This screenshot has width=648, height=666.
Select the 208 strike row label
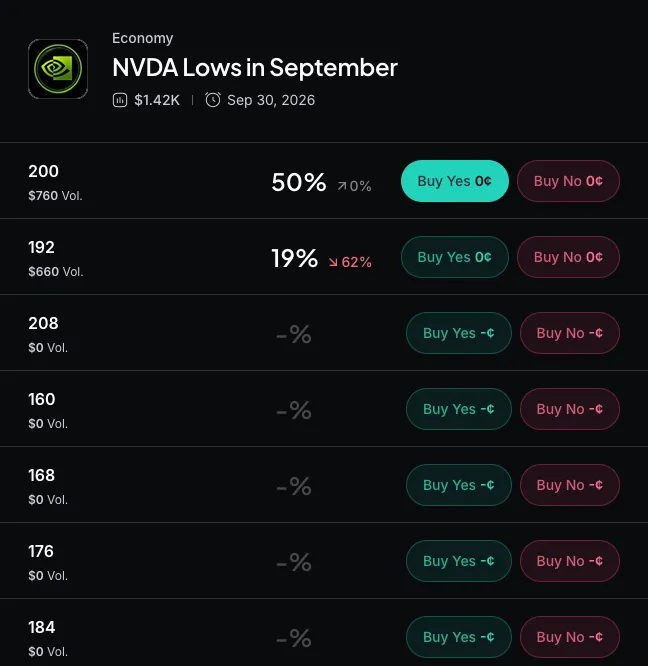point(43,323)
